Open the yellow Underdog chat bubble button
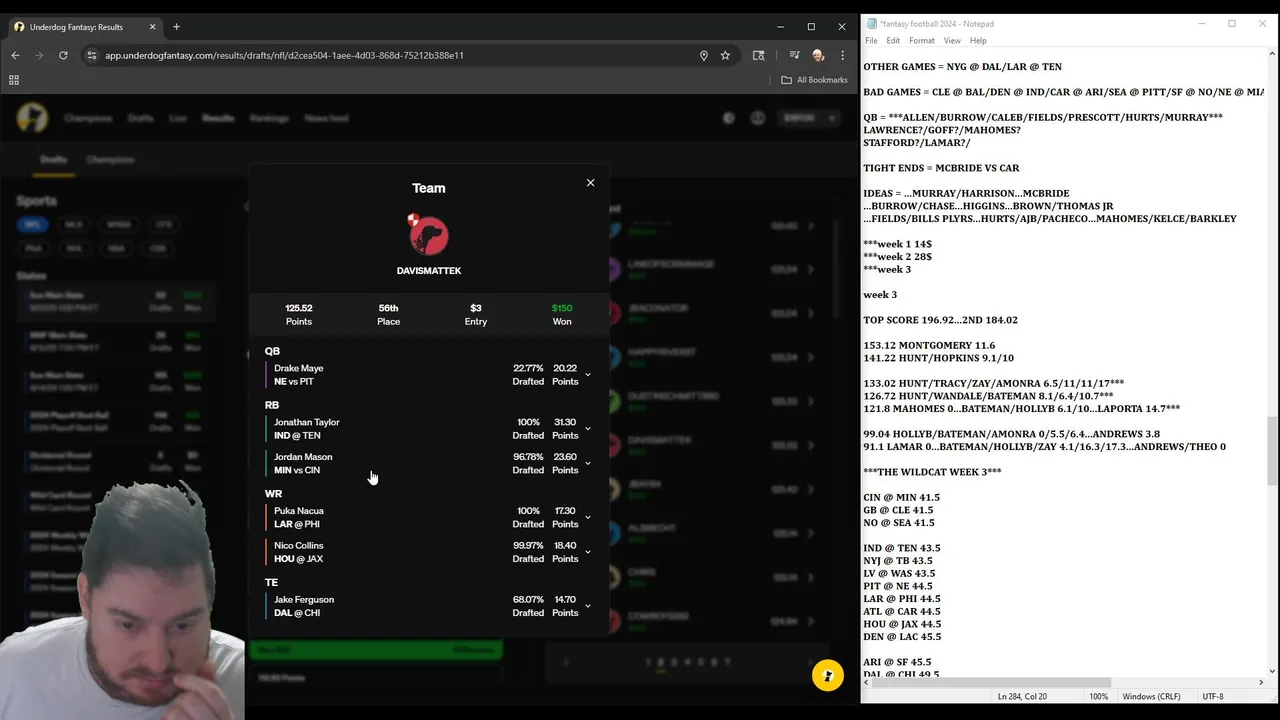The width and height of the screenshot is (1280, 720). click(x=827, y=676)
